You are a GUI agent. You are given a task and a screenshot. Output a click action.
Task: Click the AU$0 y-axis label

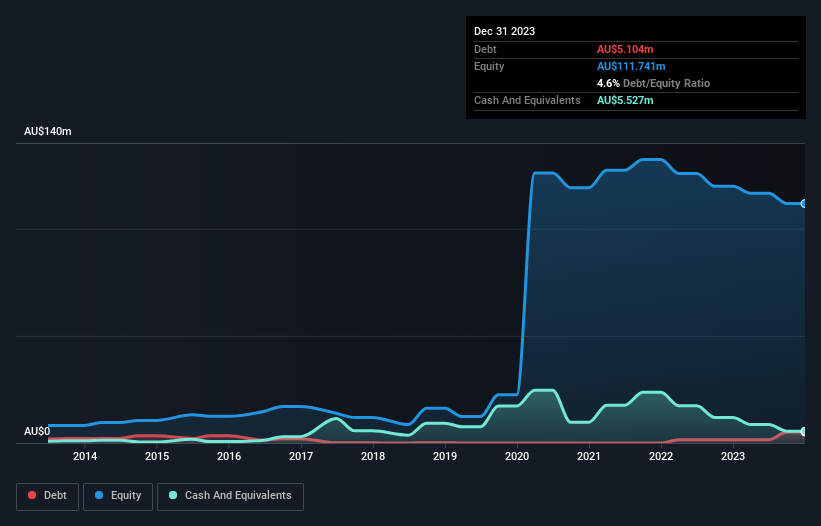[x=37, y=431]
